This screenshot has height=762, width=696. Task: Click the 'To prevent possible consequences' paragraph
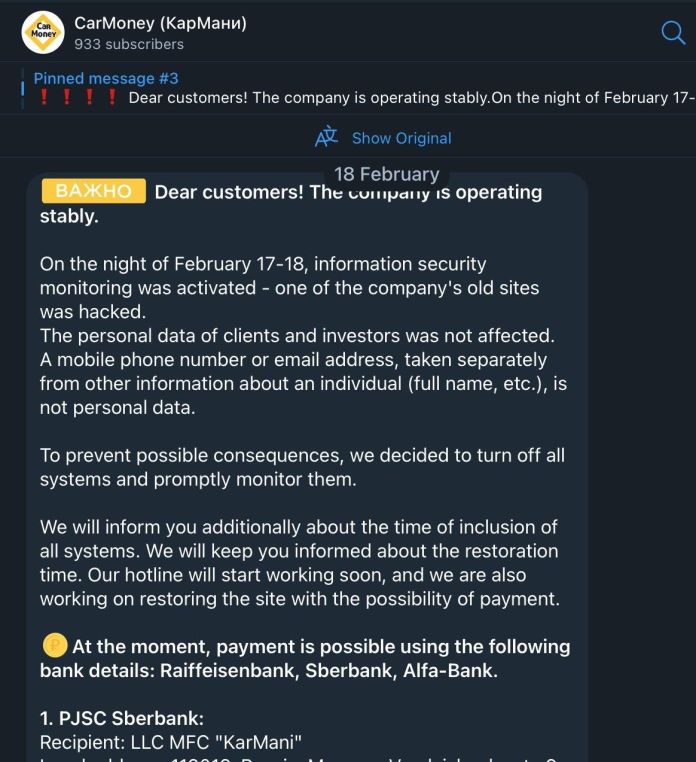coord(302,467)
